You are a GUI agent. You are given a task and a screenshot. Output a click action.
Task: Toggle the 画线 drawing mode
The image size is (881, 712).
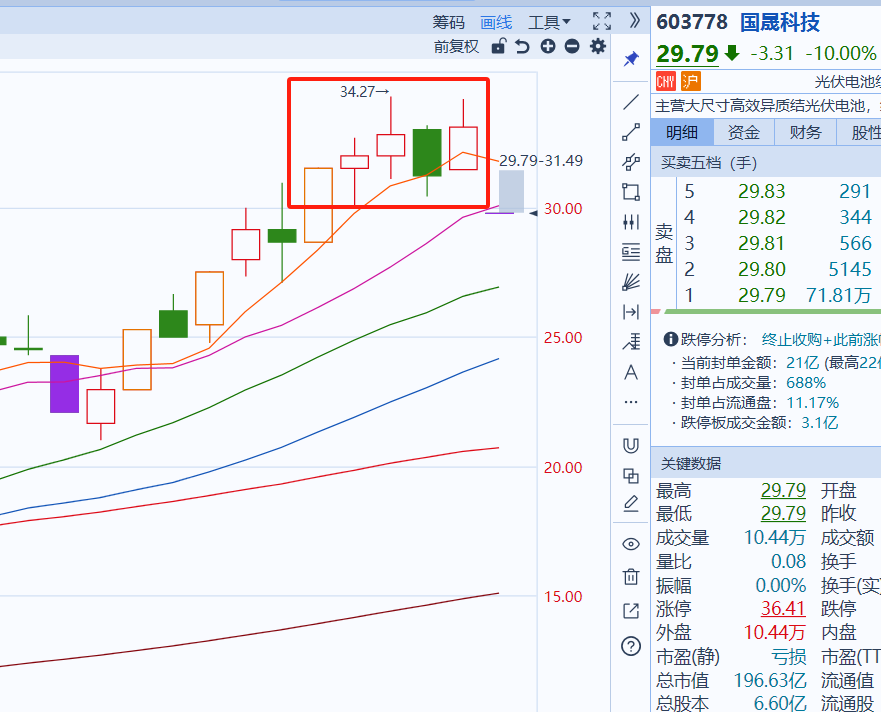(x=496, y=22)
